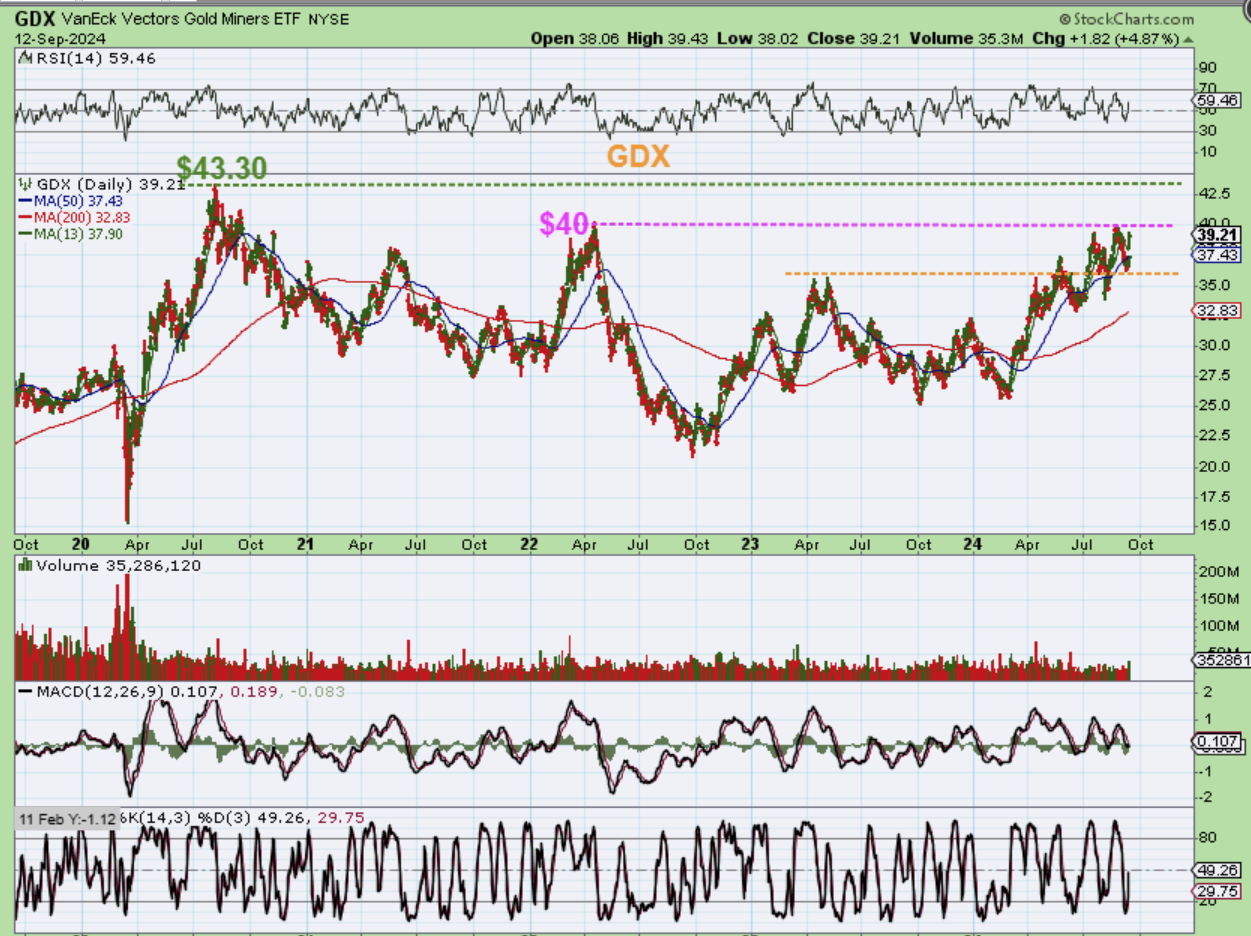The width and height of the screenshot is (1251, 936).
Task: Click the 'GDX (Daily) 39.21' legend entry
Action: (x=104, y=185)
